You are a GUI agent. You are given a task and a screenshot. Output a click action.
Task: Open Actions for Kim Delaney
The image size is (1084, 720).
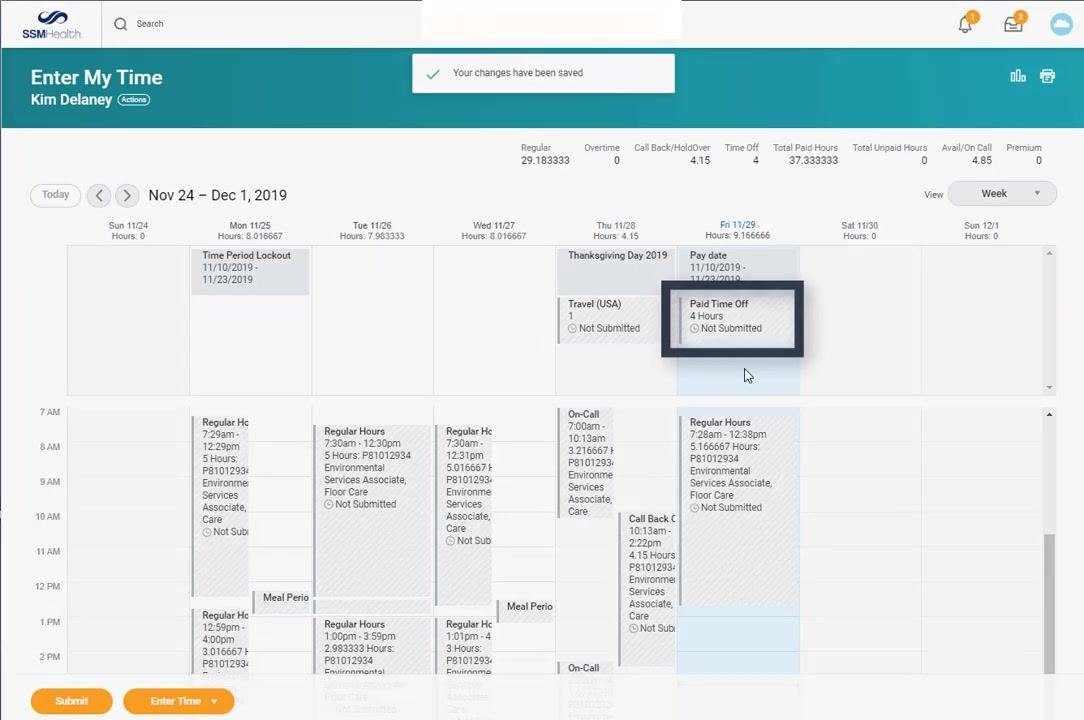pyautogui.click(x=133, y=100)
